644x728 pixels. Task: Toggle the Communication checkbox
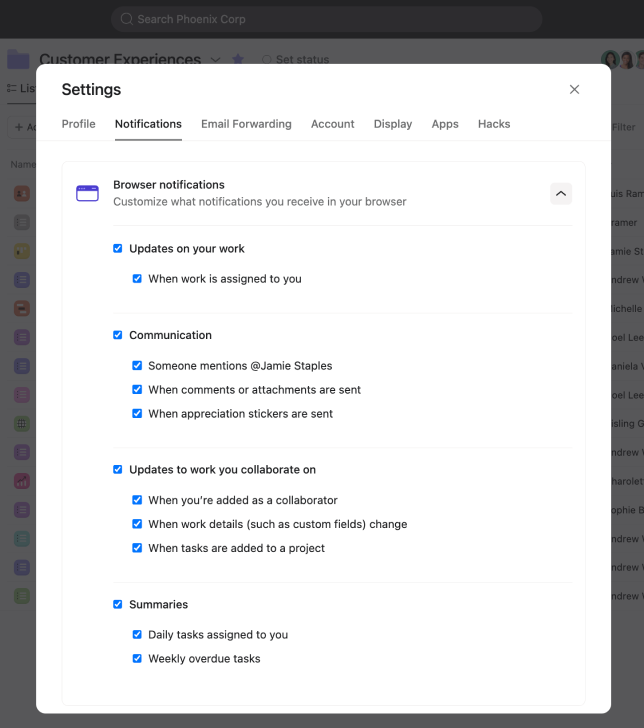tap(118, 335)
